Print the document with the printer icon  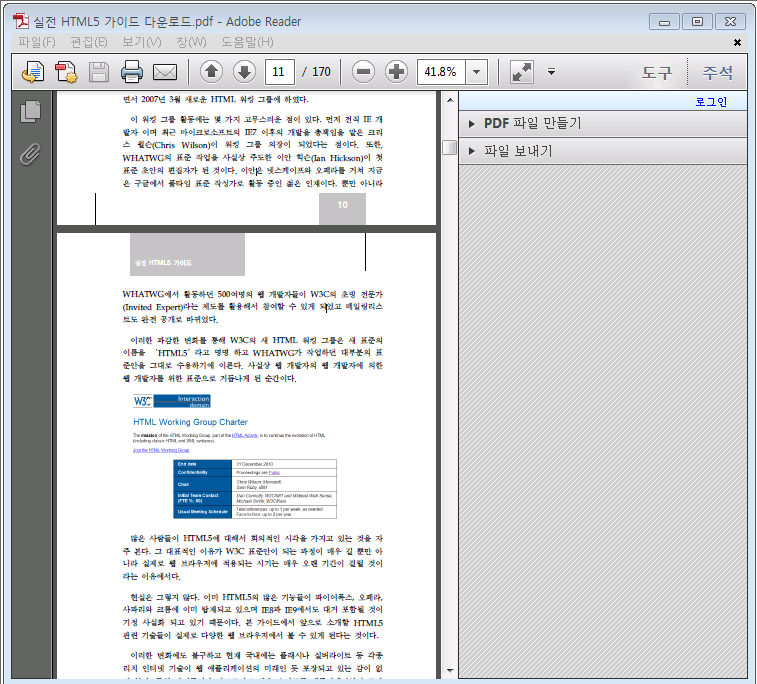(131, 72)
